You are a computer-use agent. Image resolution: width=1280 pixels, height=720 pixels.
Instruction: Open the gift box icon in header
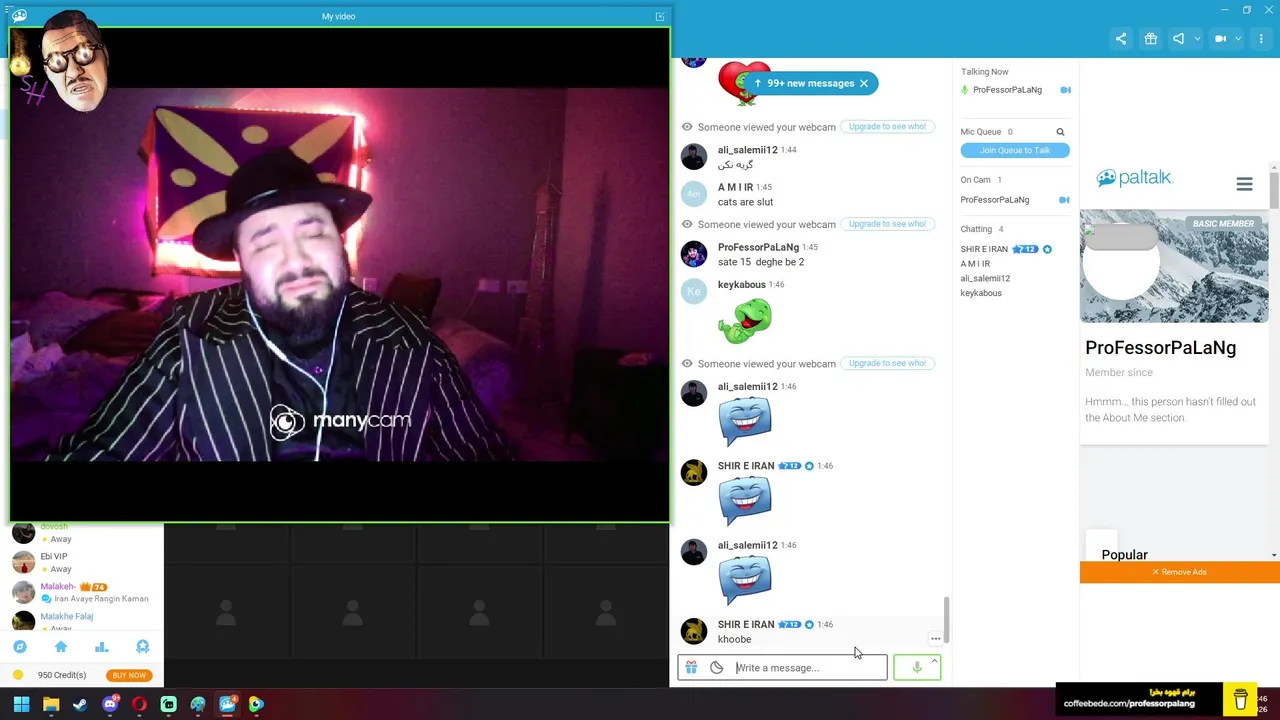[1151, 39]
